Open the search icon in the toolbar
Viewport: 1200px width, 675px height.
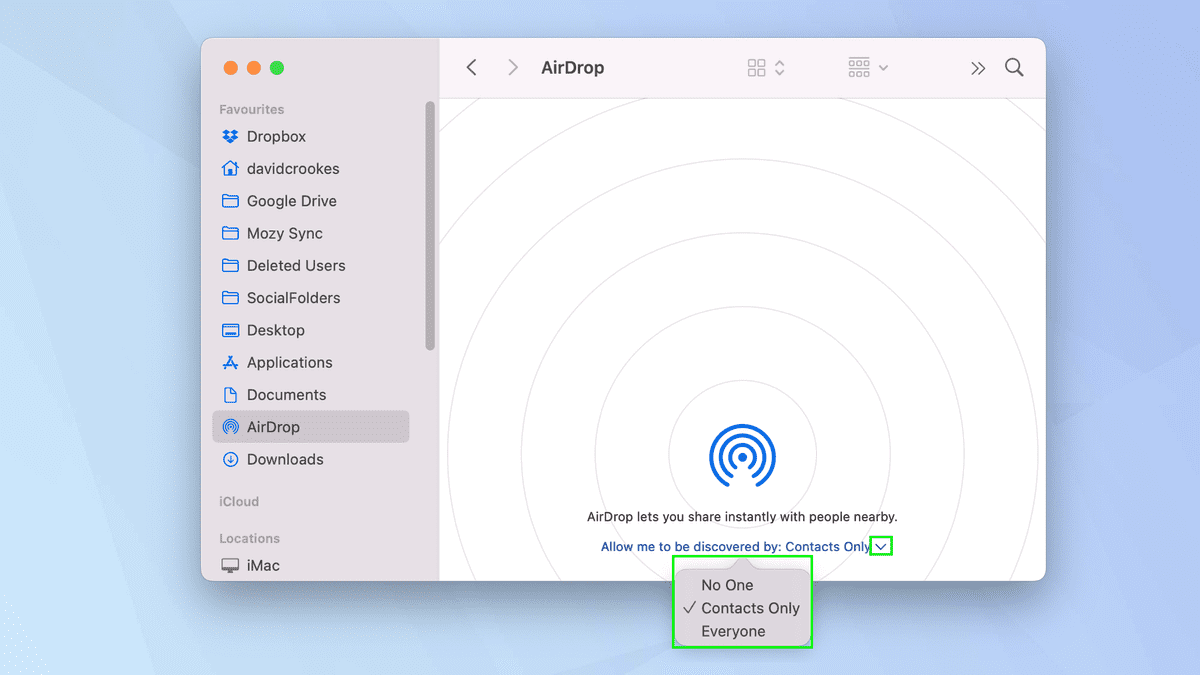(1014, 67)
